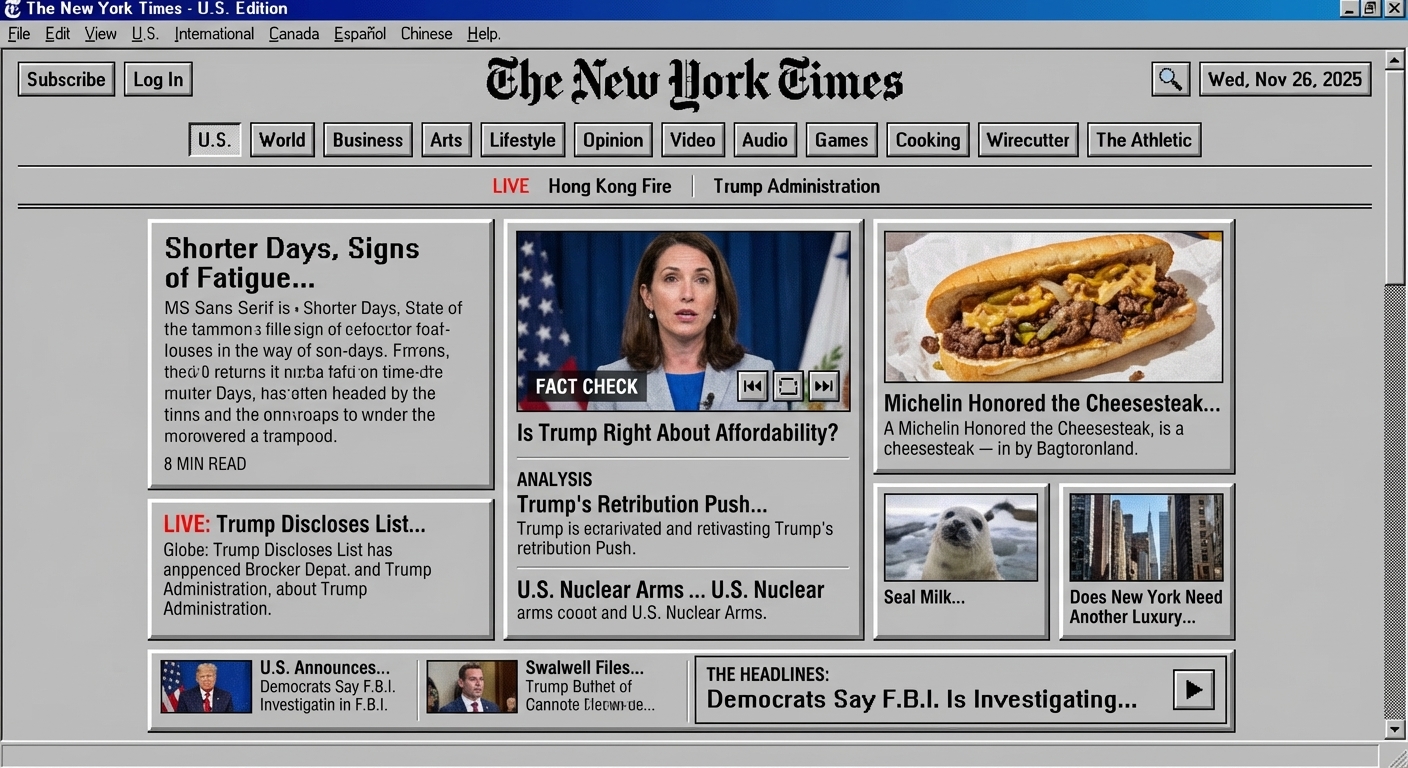
Task: Skip to previous segment in fact check video
Action: [752, 385]
